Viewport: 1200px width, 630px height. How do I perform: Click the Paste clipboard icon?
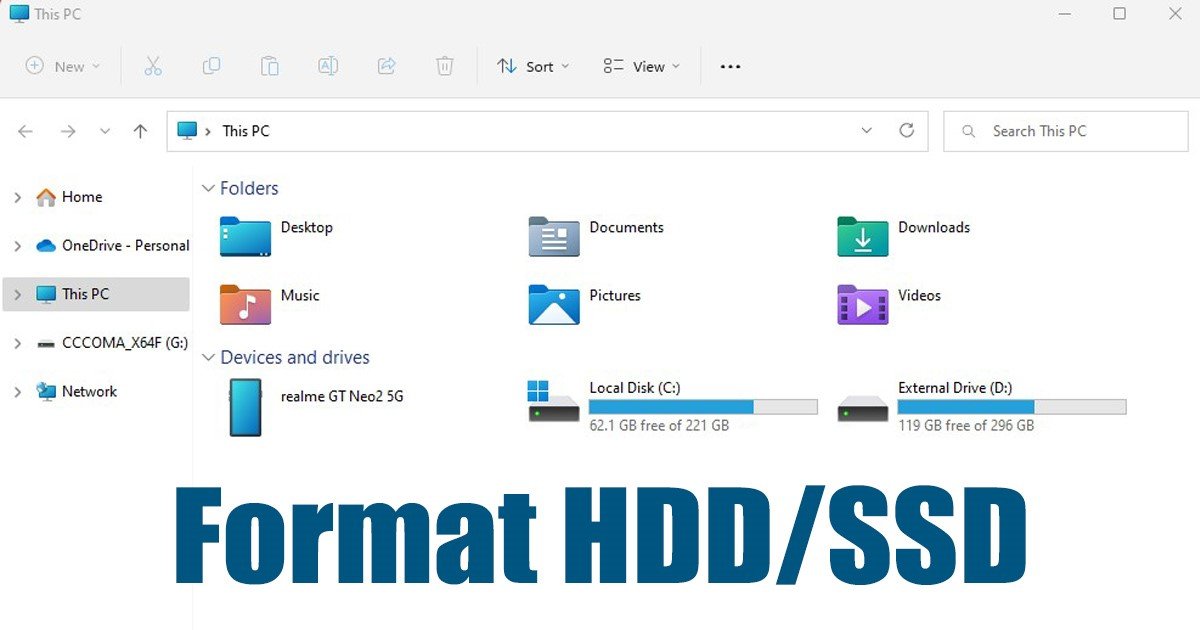[269, 66]
